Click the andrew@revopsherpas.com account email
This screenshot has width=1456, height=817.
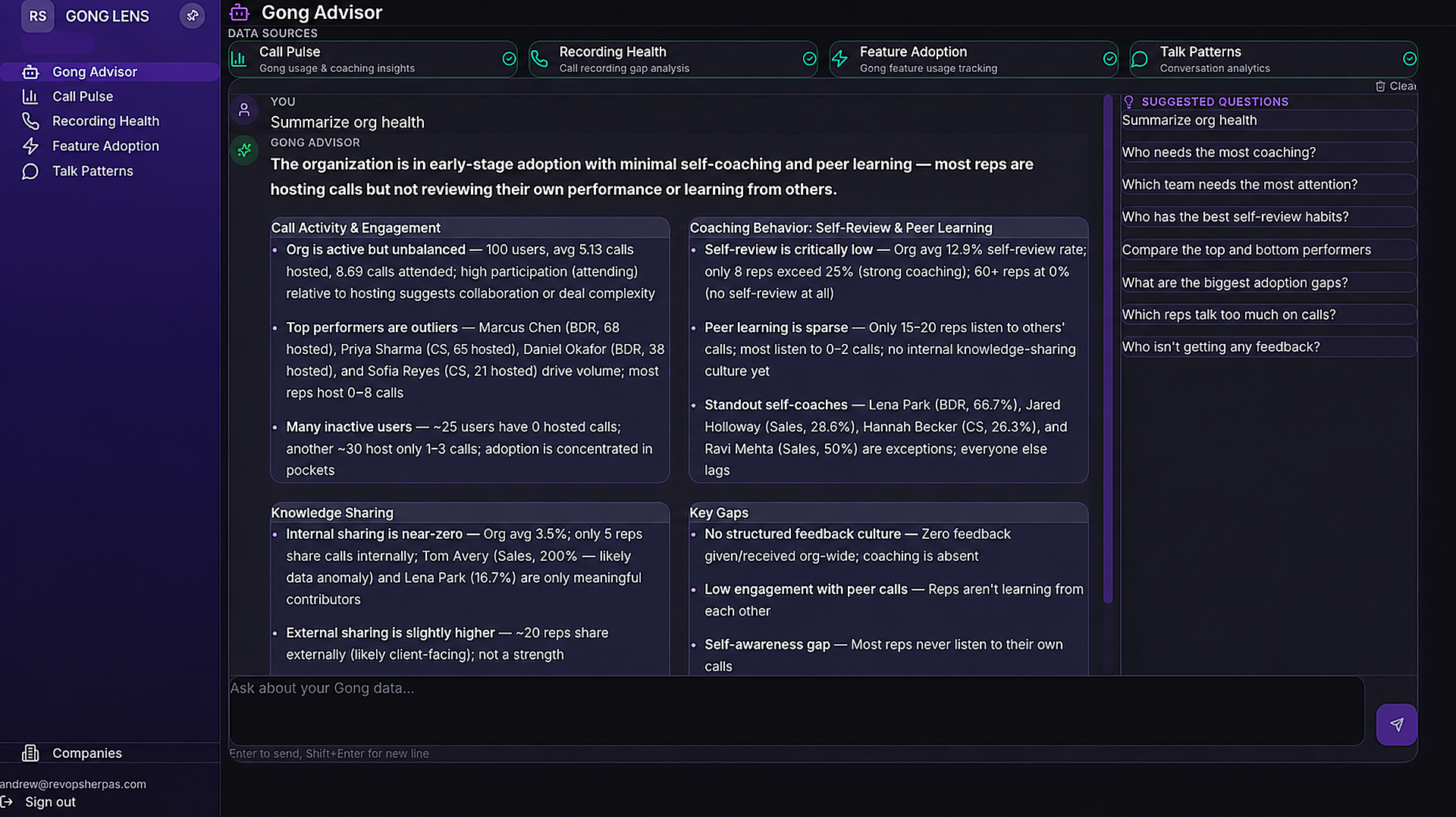(73, 784)
